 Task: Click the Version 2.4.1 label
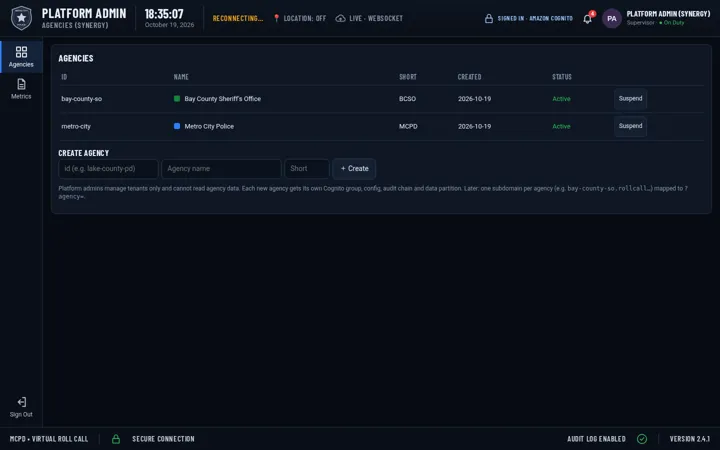(x=690, y=439)
